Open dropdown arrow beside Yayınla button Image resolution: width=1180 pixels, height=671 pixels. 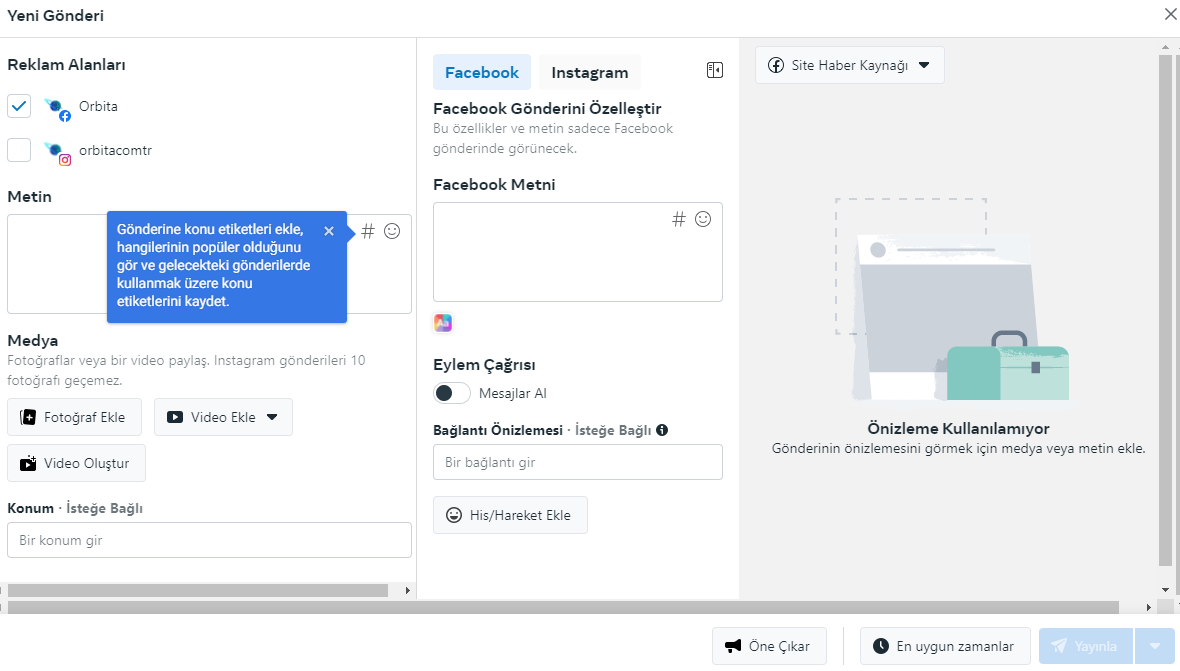[x=1155, y=646]
